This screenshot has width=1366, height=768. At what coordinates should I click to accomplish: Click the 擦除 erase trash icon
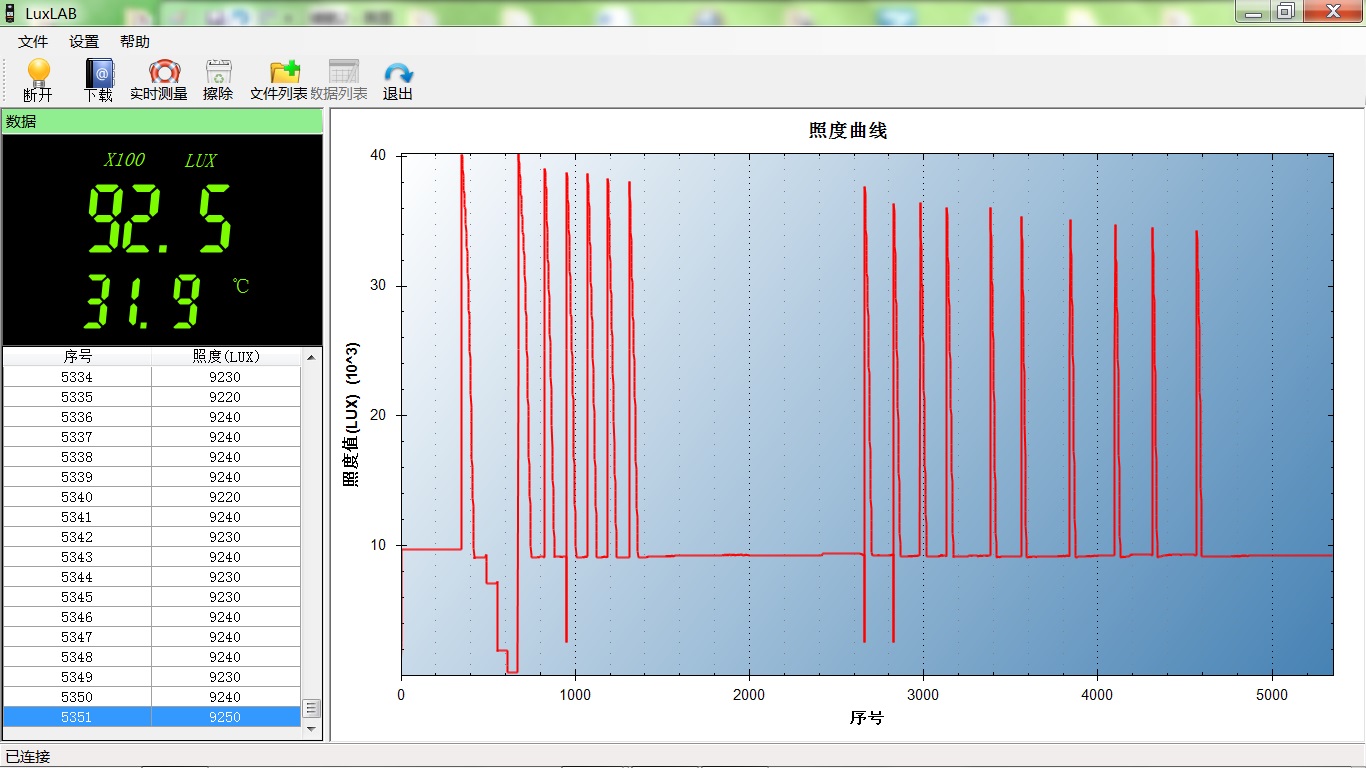coord(218,72)
